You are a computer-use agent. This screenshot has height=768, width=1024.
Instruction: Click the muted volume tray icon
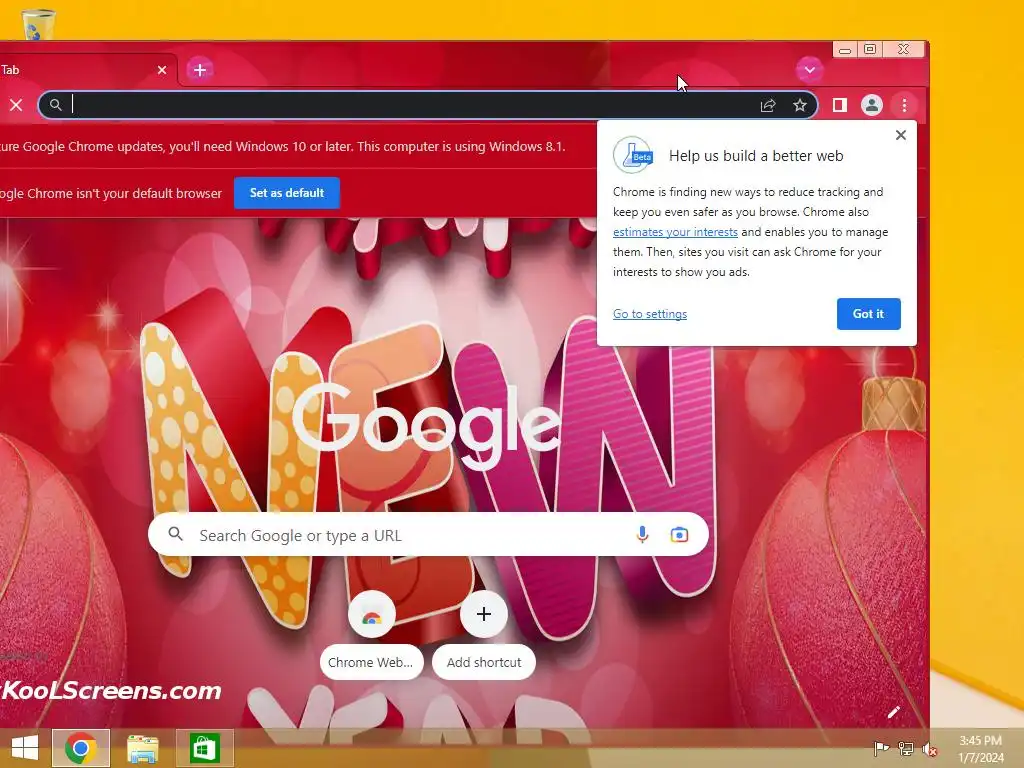(930, 749)
